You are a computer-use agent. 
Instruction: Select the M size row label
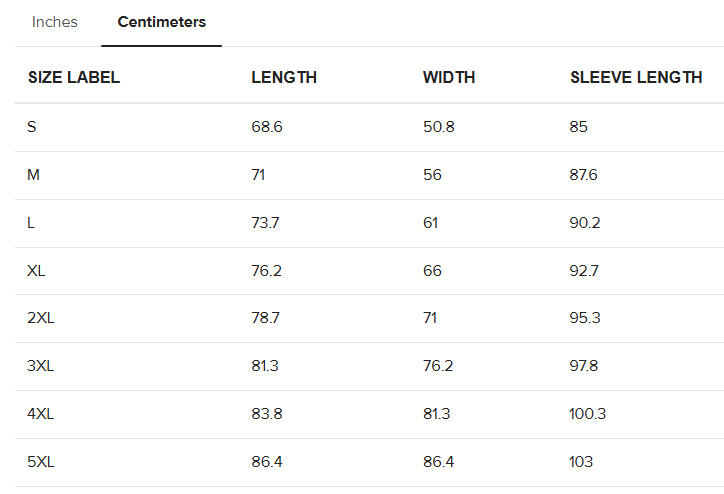[x=33, y=175]
